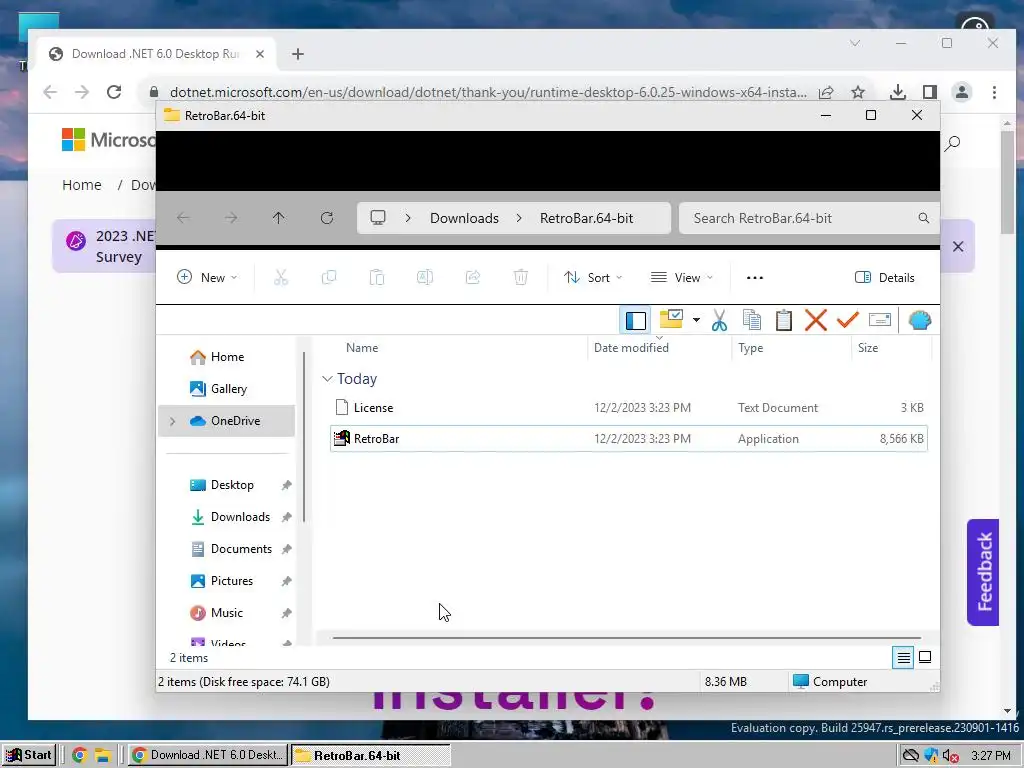1024x768 pixels.
Task: Sort by the Name column header
Action: click(x=362, y=347)
